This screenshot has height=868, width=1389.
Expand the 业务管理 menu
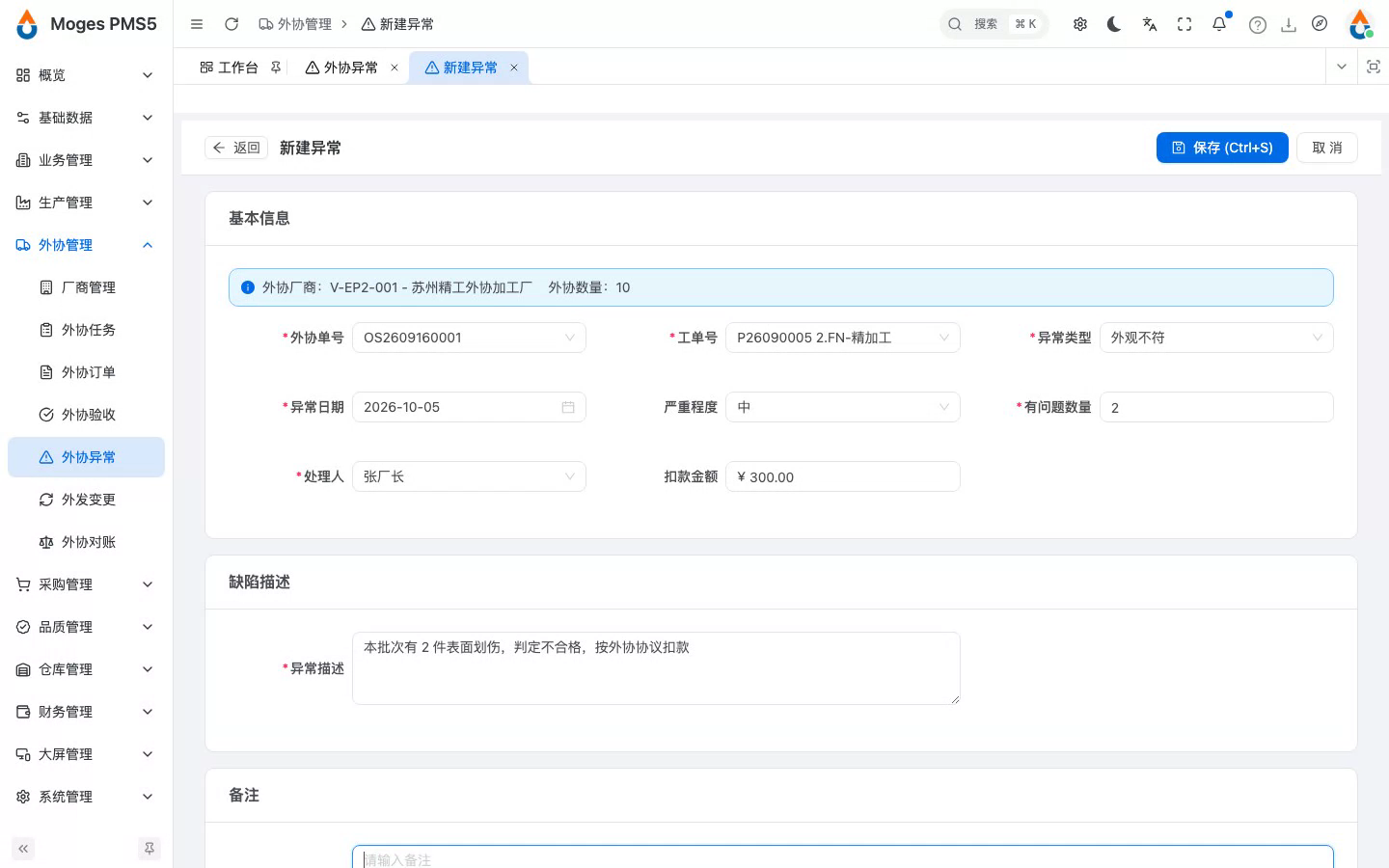[86, 160]
